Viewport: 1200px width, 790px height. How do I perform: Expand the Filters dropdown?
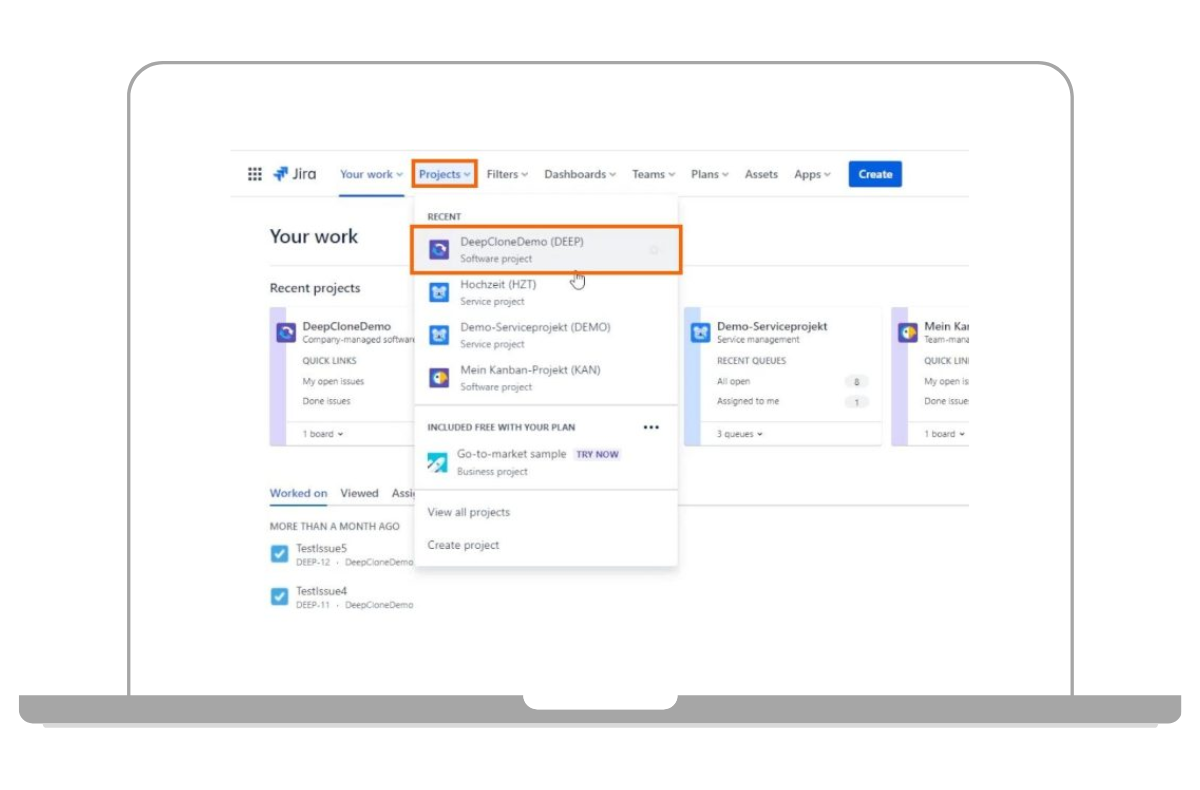[507, 174]
